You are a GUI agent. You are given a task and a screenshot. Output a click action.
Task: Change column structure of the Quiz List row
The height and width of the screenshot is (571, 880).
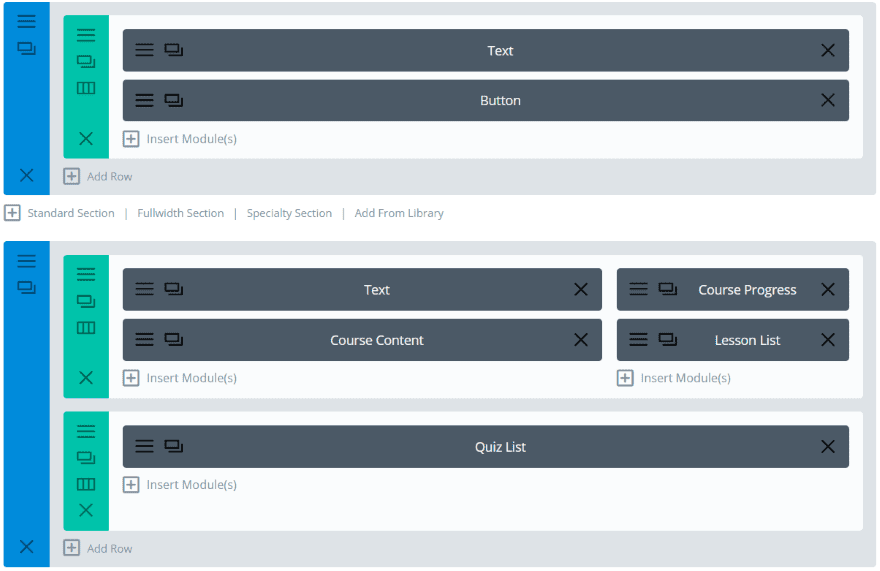tap(86, 484)
